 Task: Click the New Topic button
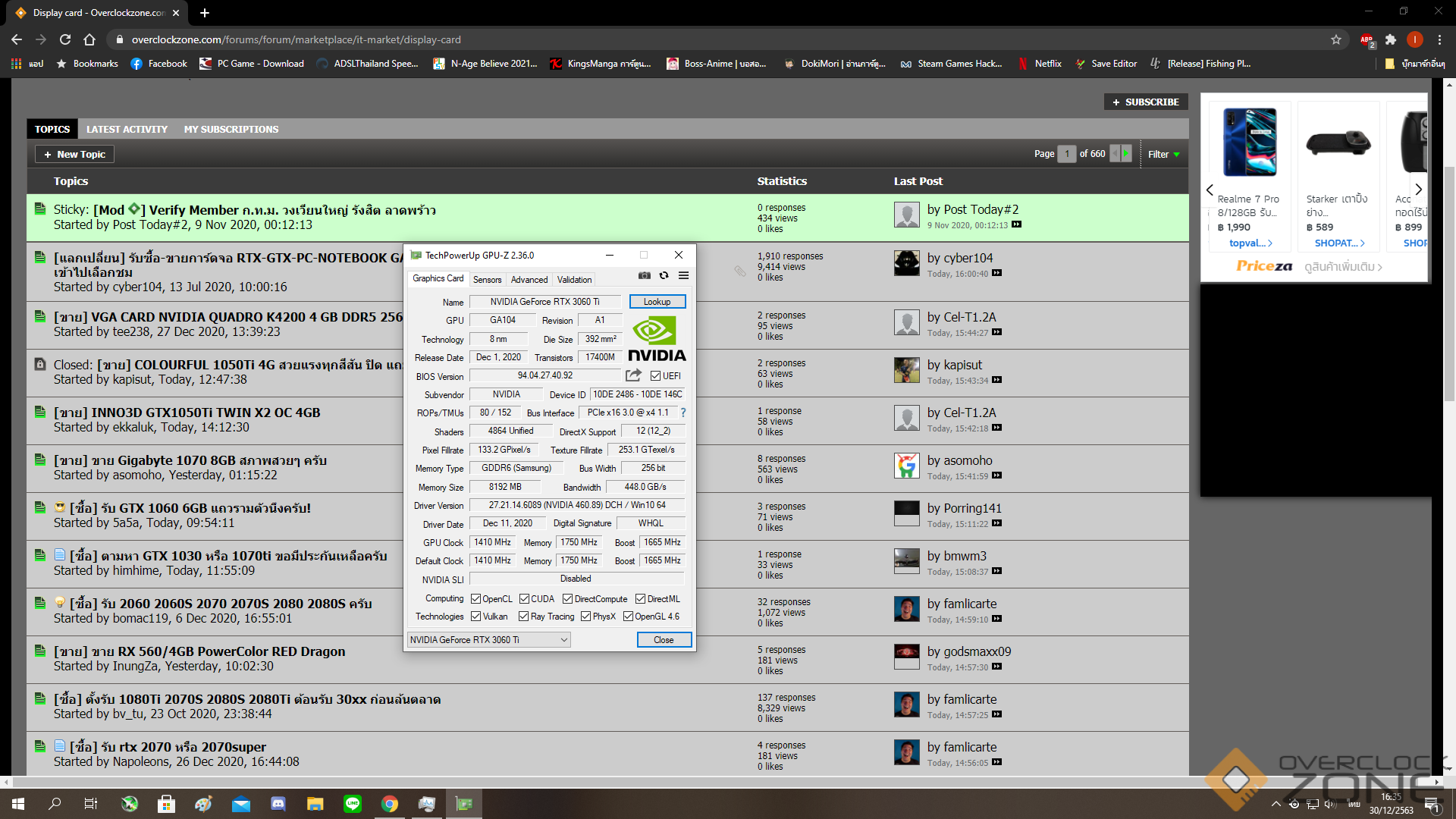click(x=74, y=154)
